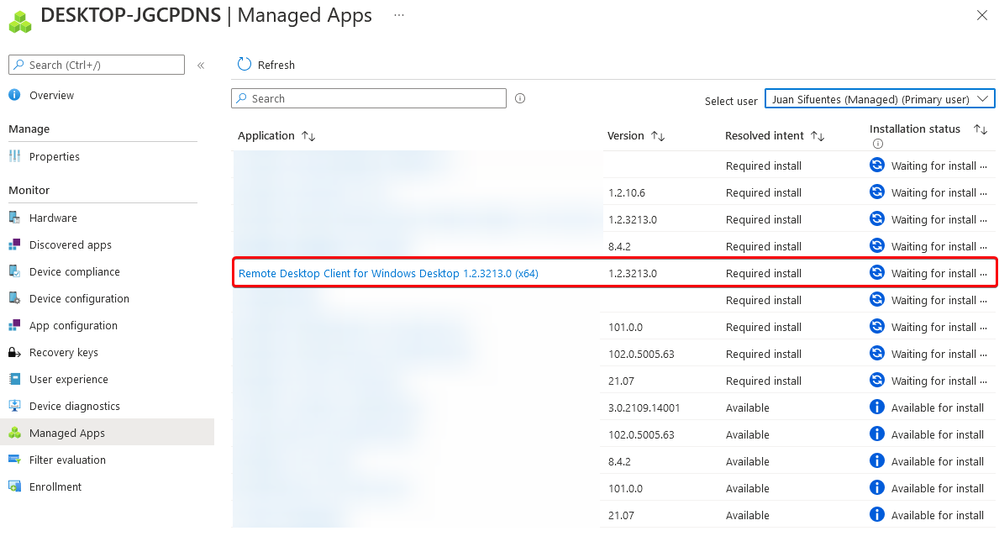The height and width of the screenshot is (536, 999).
Task: Select Managed Apps in the sidebar
Action: tap(107, 432)
